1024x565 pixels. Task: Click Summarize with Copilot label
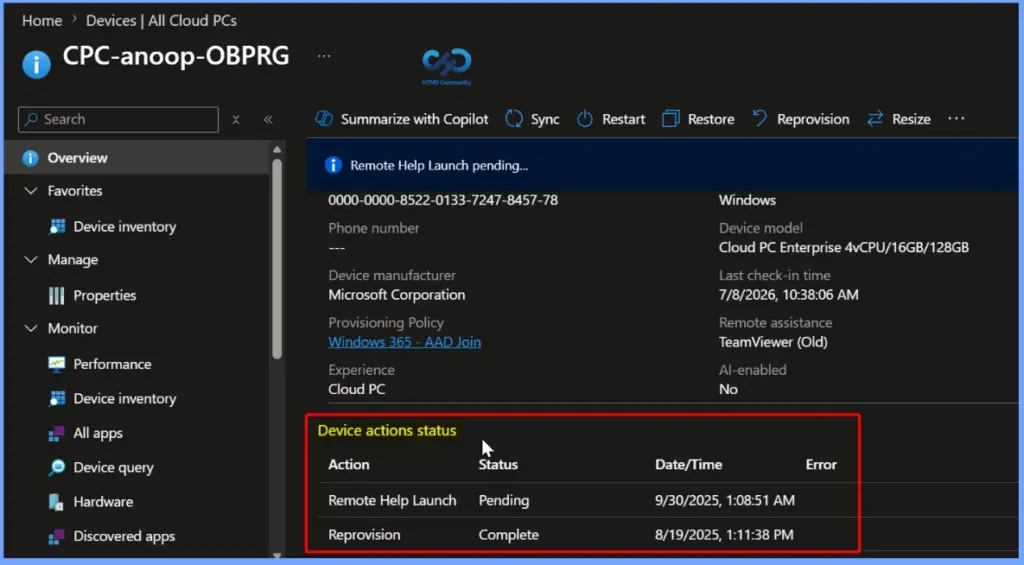click(x=415, y=119)
